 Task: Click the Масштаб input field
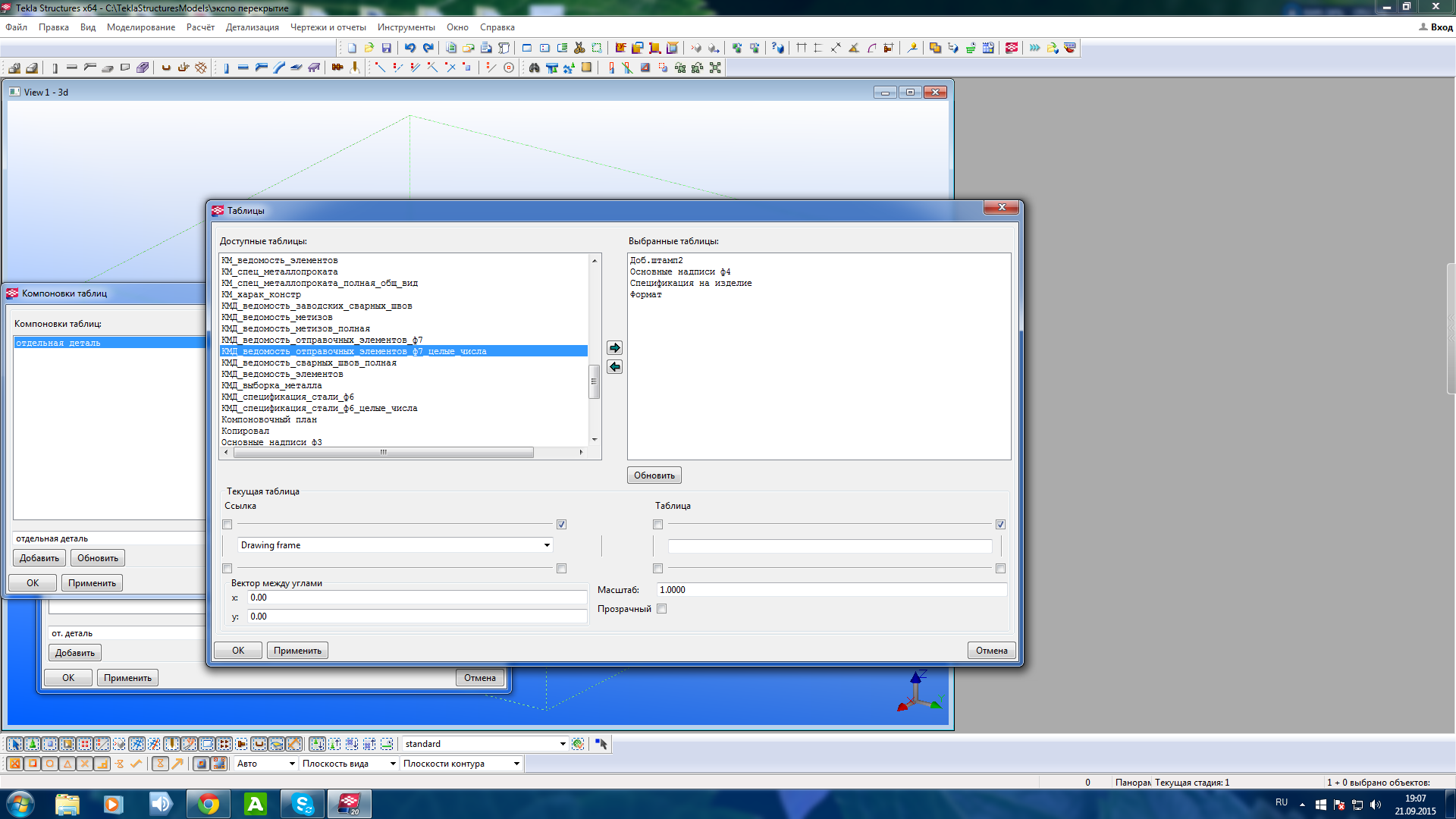[x=831, y=590]
